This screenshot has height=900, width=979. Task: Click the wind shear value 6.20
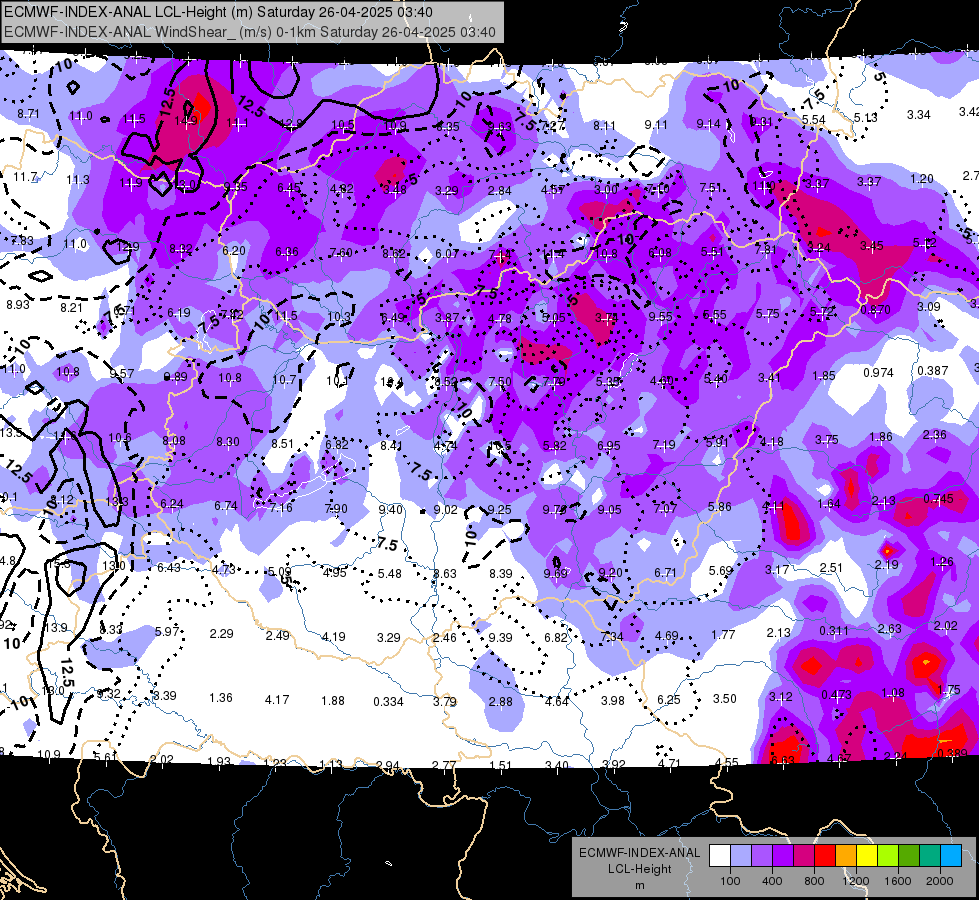(234, 250)
